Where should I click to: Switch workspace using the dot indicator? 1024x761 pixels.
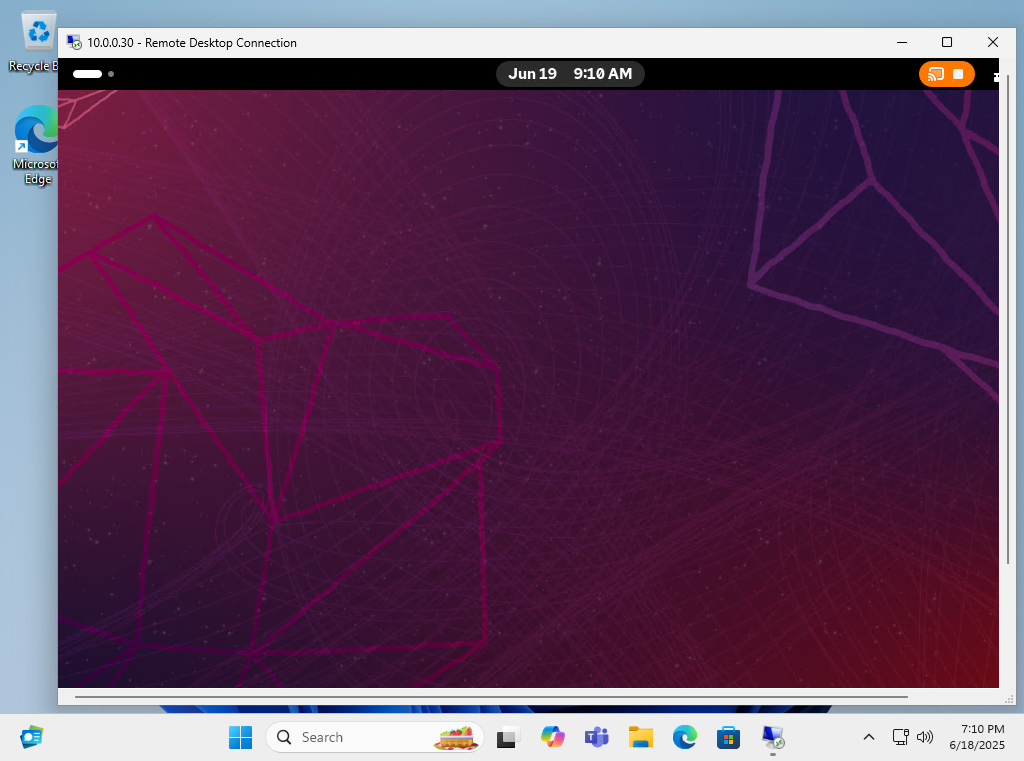110,73
